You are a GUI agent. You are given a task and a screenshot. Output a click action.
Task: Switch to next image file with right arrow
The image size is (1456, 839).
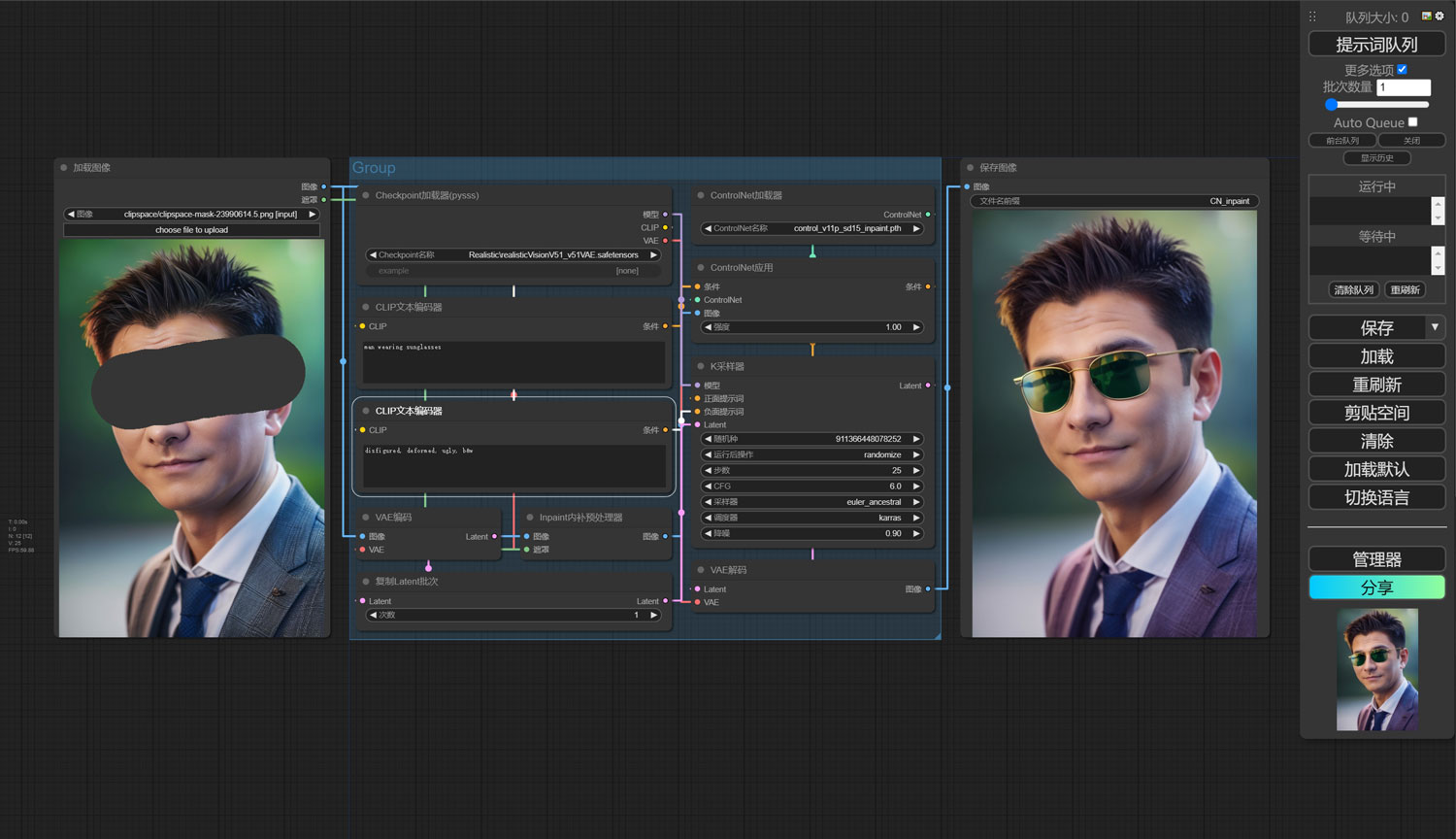312,214
